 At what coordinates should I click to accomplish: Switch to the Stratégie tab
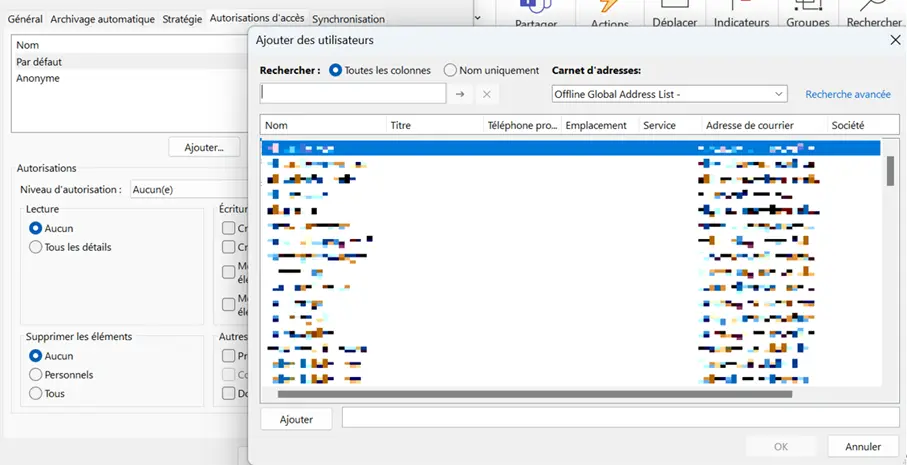click(x=182, y=19)
